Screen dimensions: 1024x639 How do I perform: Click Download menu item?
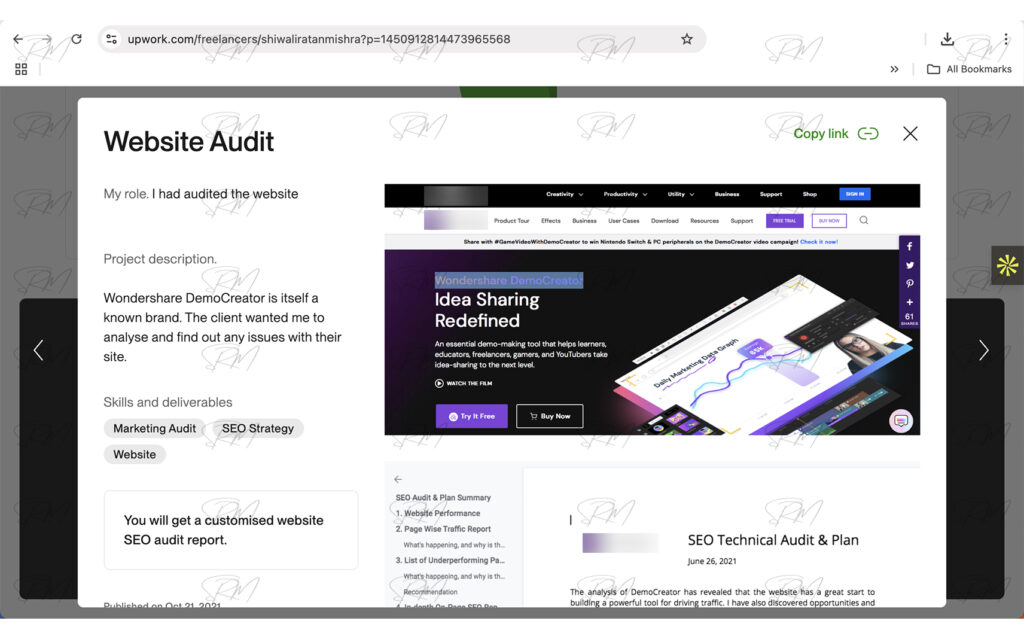[x=665, y=221]
